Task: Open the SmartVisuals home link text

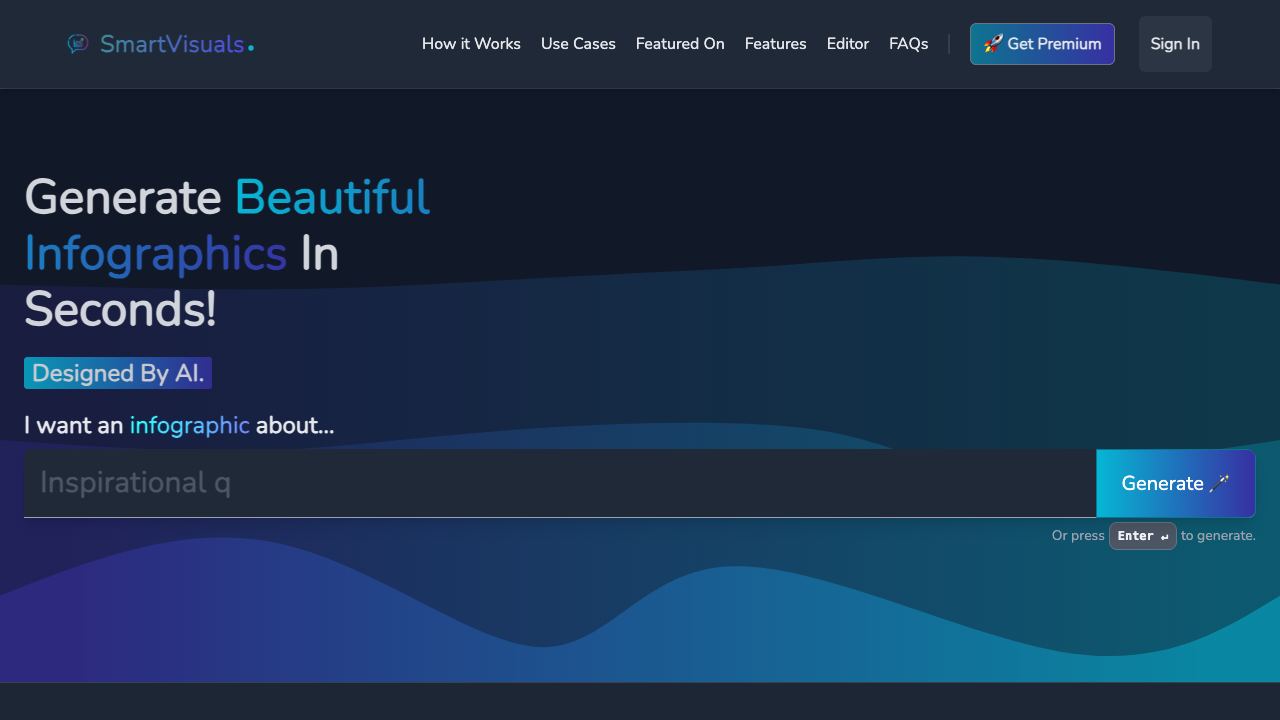Action: click(x=177, y=44)
